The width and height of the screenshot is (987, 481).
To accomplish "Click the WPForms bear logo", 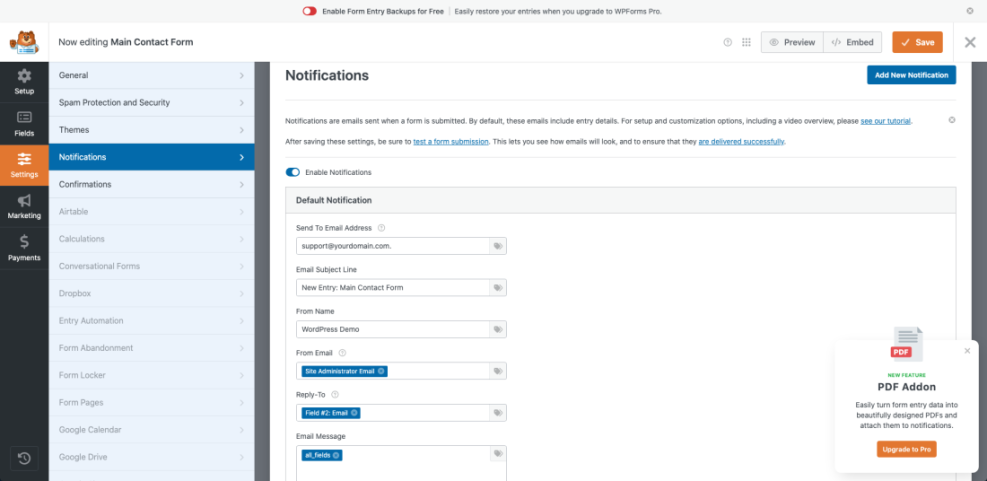I will (24, 42).
